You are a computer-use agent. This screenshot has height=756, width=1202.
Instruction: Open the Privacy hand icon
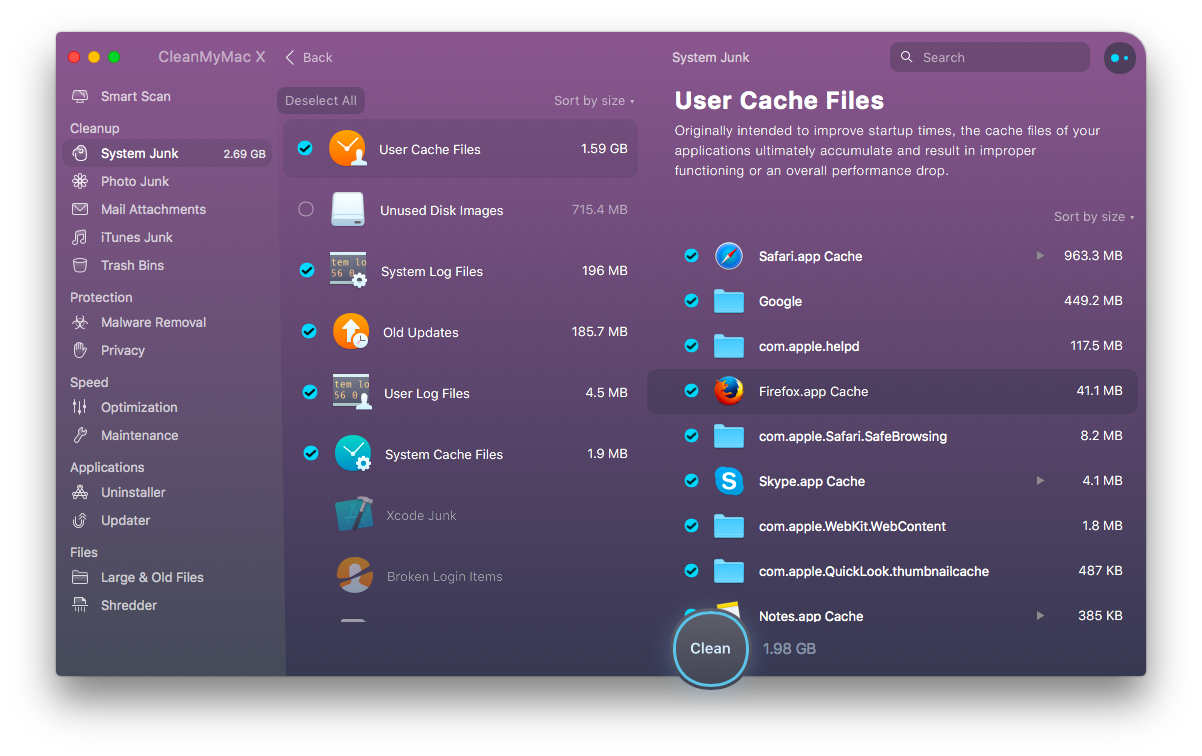coord(80,351)
